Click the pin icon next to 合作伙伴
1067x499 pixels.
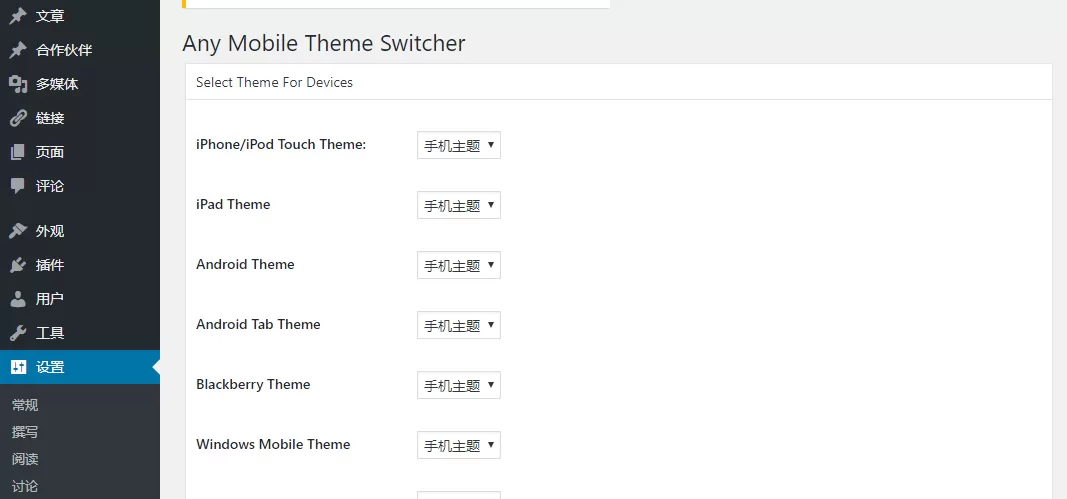coord(18,50)
